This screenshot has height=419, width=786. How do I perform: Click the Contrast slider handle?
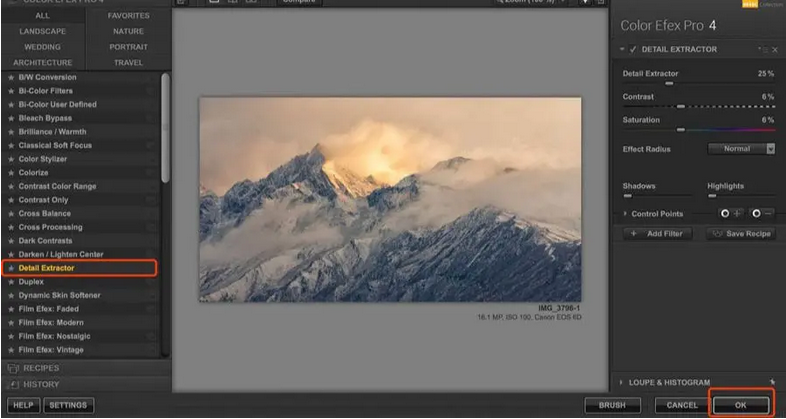pos(681,106)
